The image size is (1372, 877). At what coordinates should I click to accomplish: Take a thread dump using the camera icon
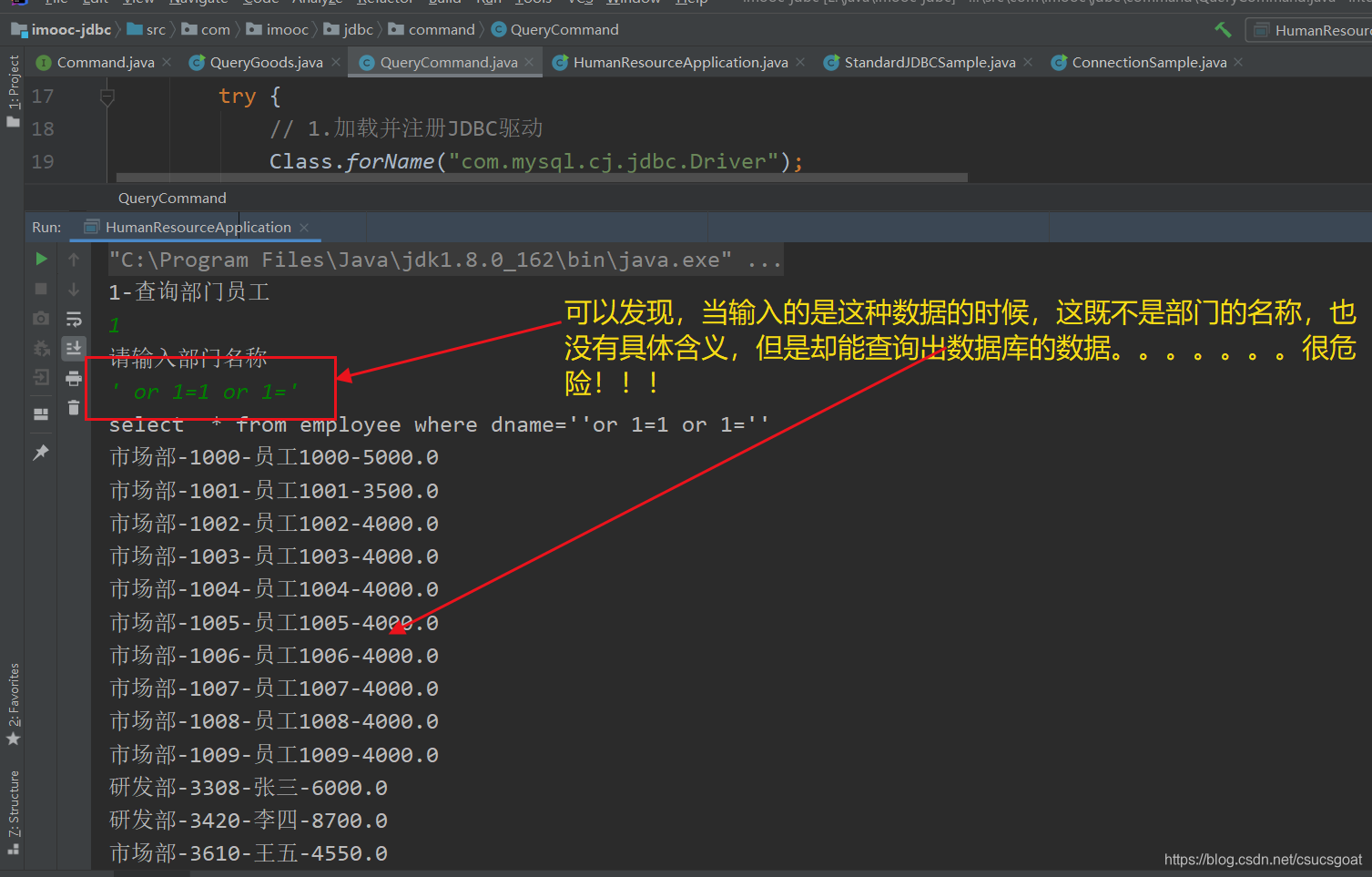click(40, 318)
